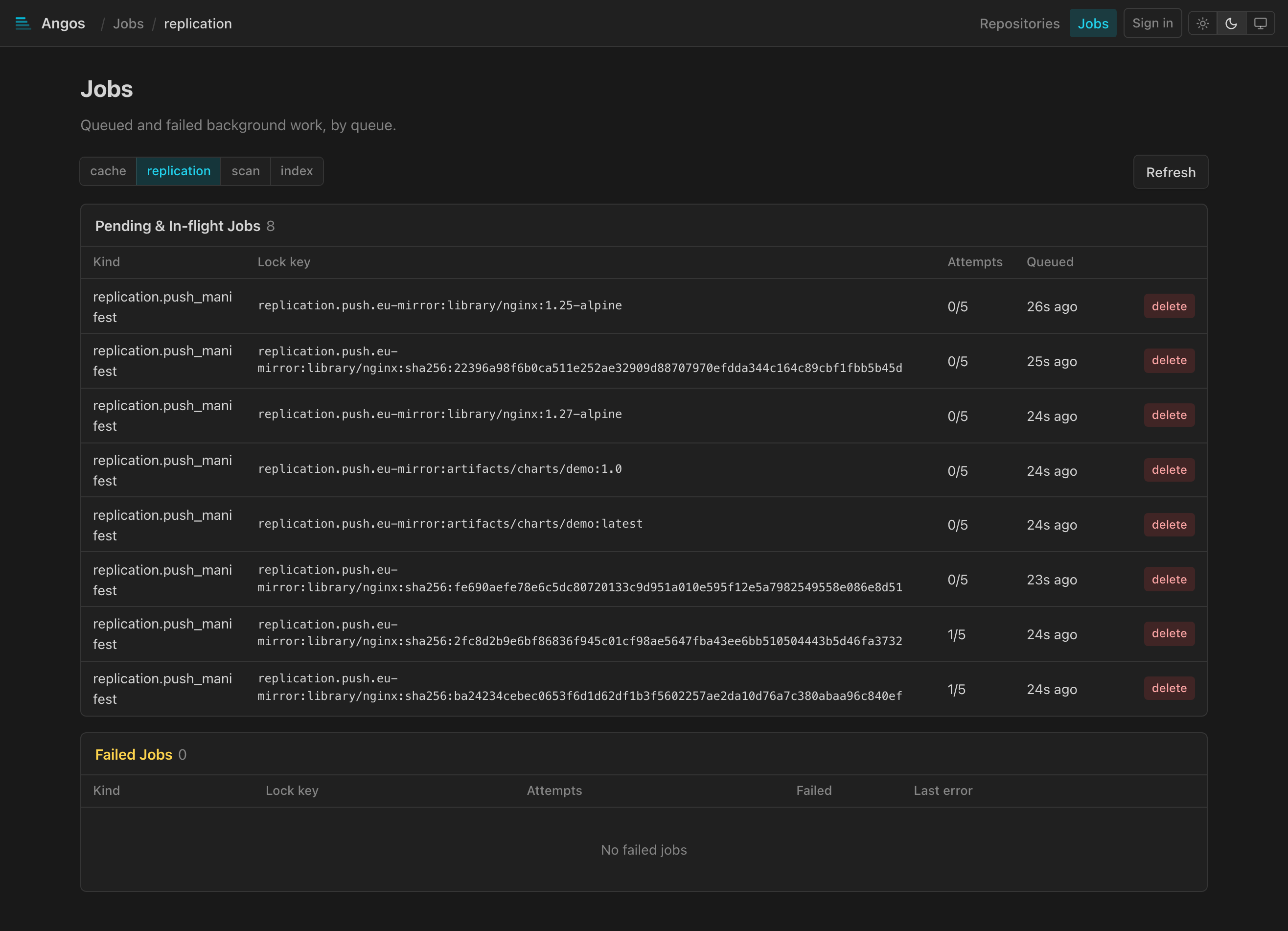Select lock key for nginx:1.27-alpine
This screenshot has height=931, width=1288.
pos(439,414)
